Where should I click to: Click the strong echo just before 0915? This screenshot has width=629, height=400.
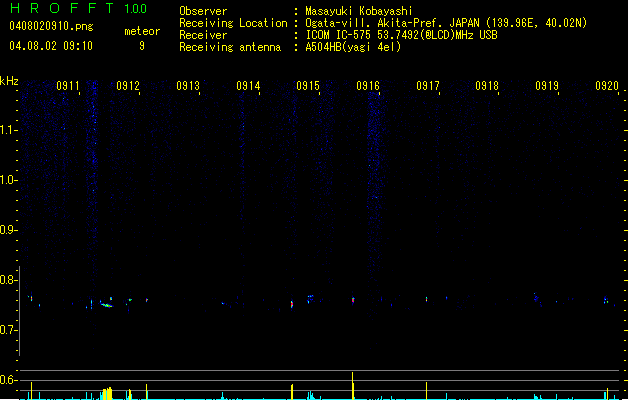[292, 305]
